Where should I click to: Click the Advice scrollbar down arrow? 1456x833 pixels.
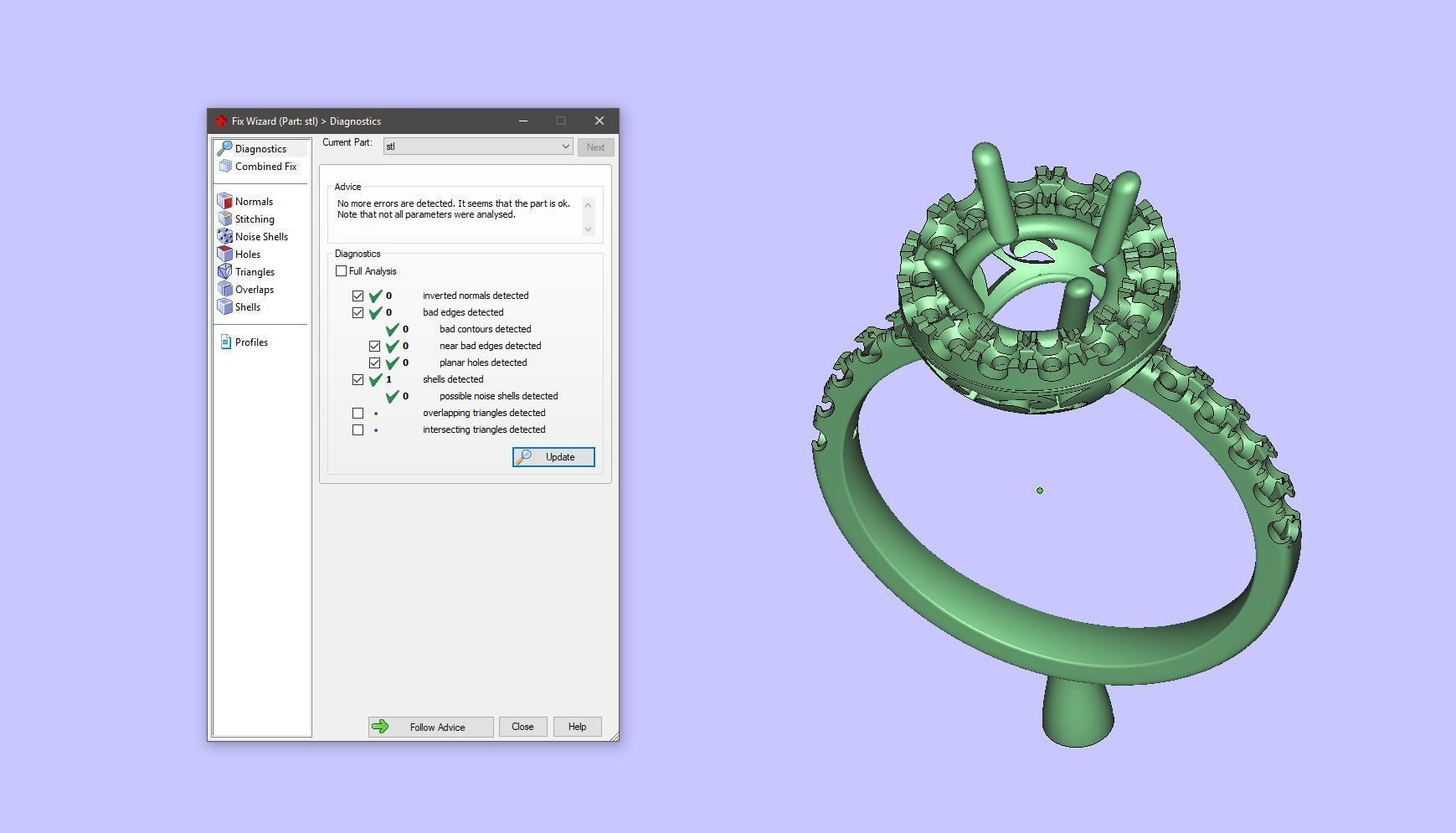[x=588, y=229]
